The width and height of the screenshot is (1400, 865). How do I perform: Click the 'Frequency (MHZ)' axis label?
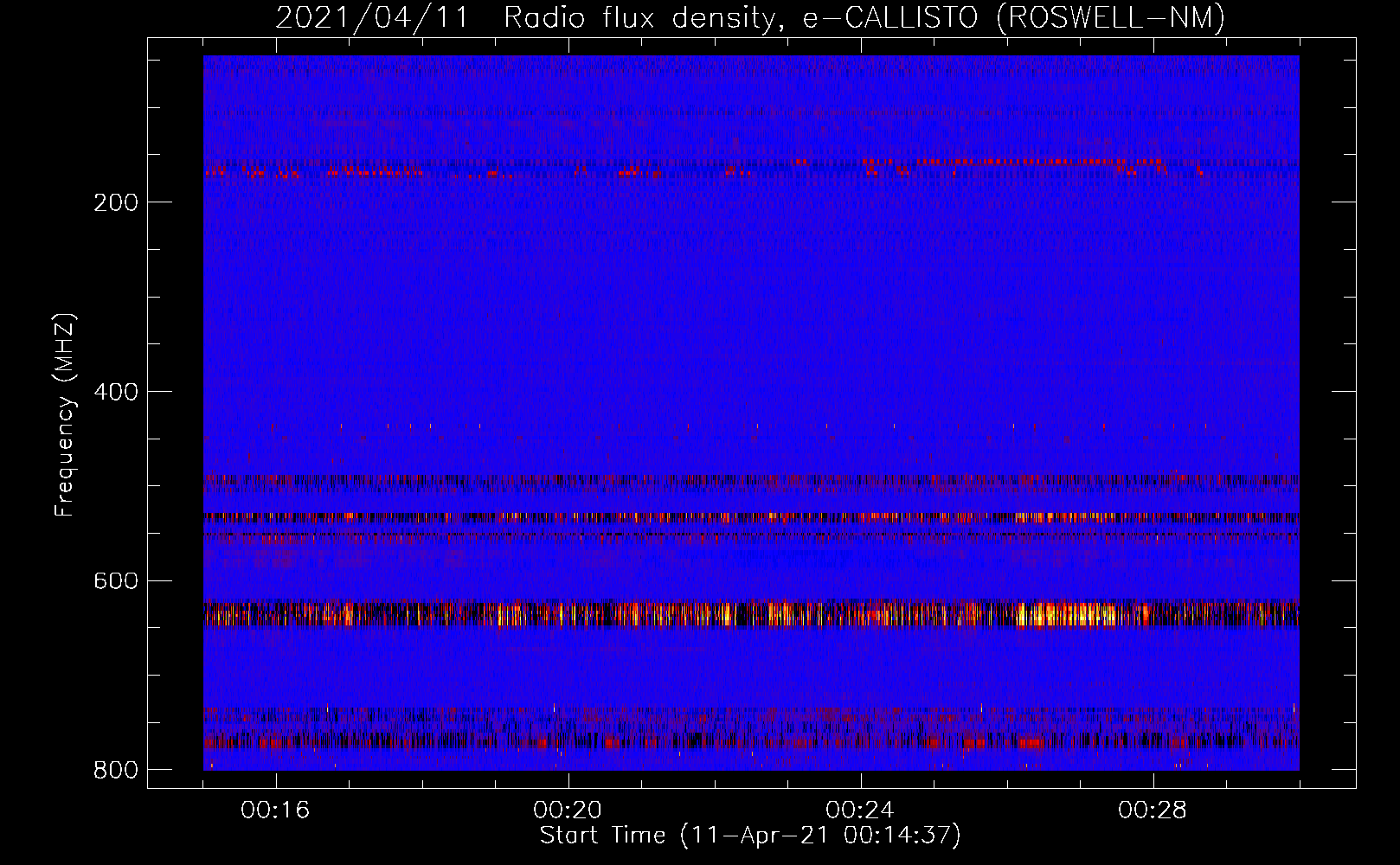66,415
